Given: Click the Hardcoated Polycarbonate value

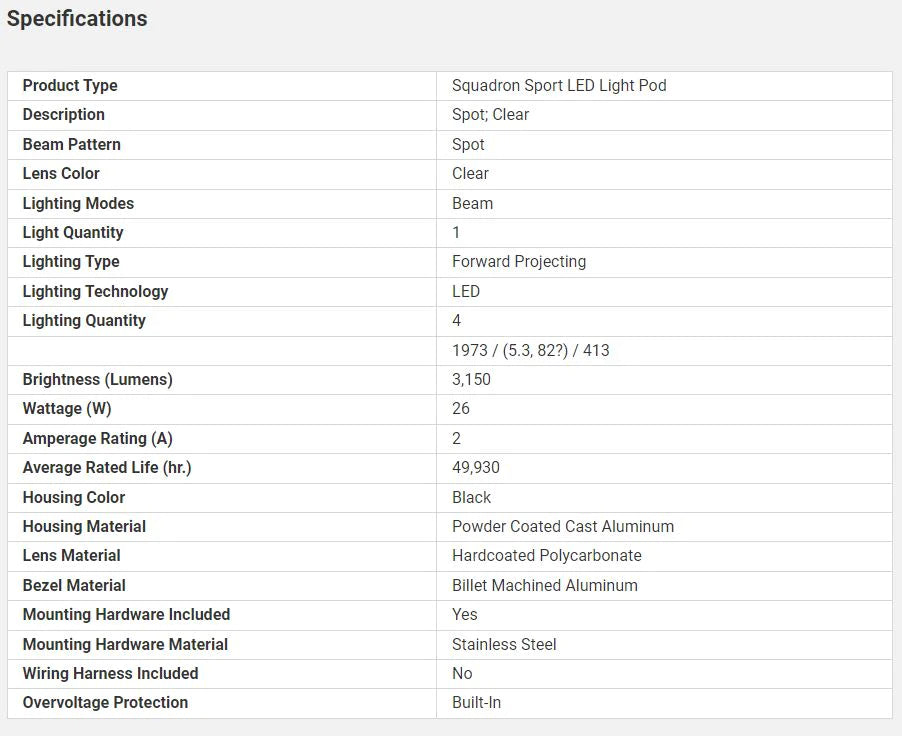Looking at the screenshot, I should coord(547,556).
